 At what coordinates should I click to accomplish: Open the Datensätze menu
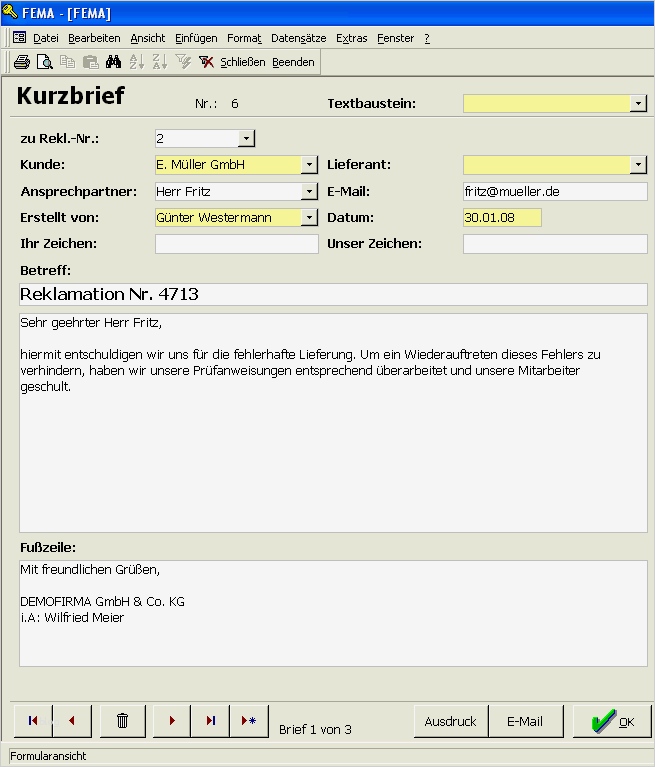298,38
